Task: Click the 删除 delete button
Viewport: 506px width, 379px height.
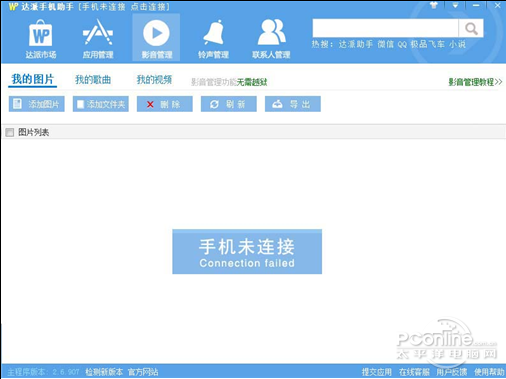Action: tap(165, 104)
